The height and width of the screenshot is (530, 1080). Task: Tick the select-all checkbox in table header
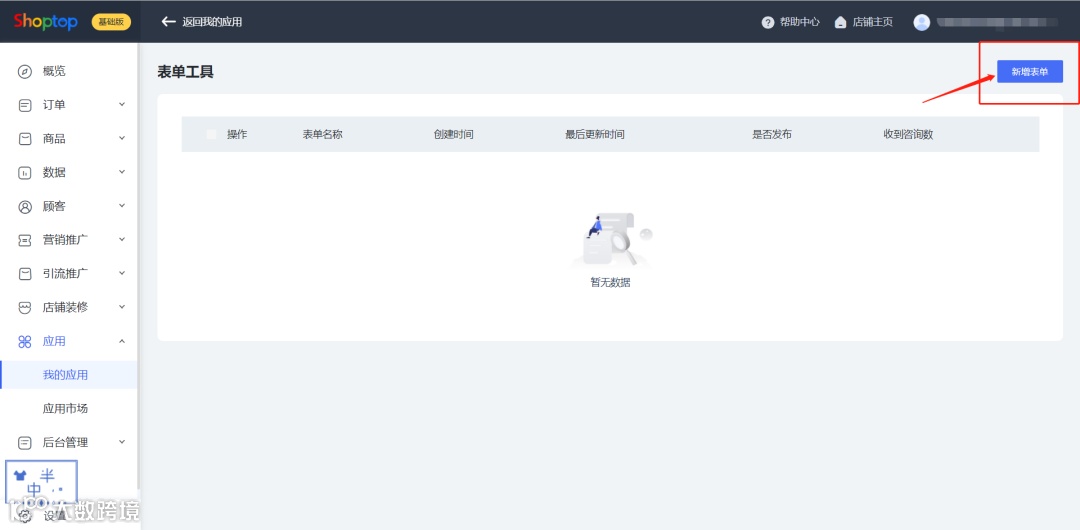[x=211, y=134]
